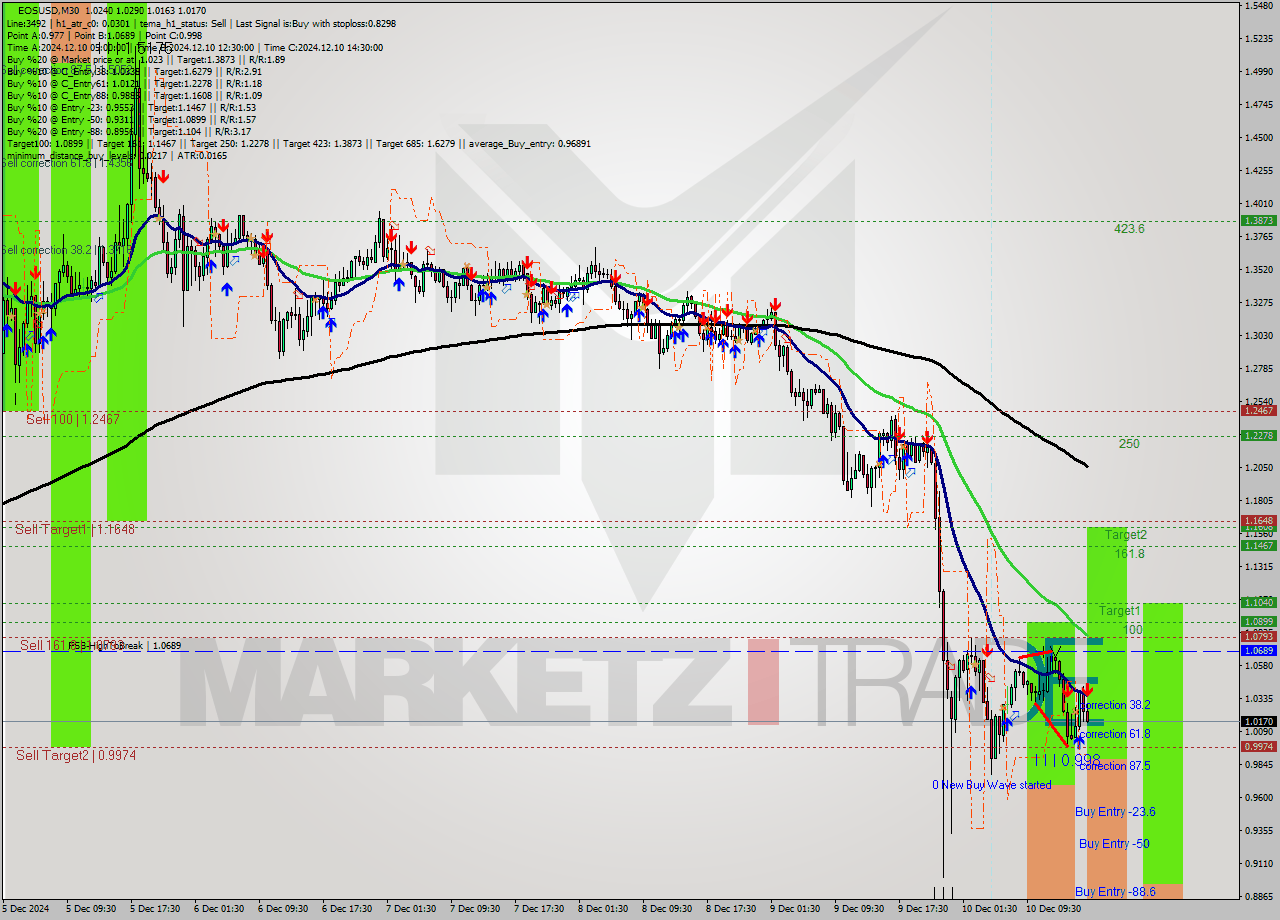Click '0 New Buy Wave started' annotation
Screen dimensions: 1280x920
coord(992,785)
